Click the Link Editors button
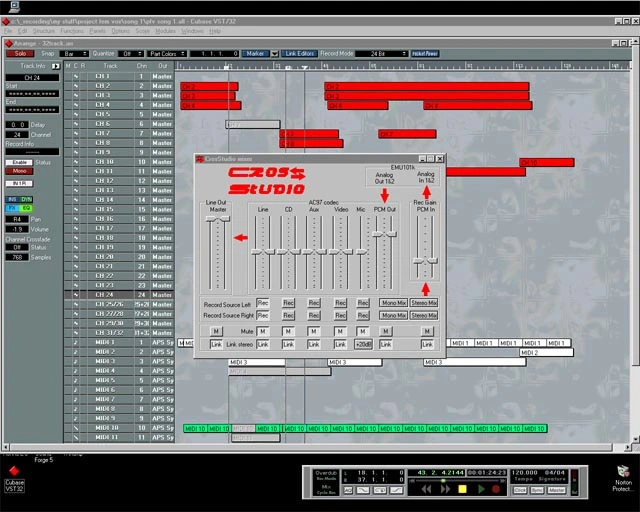The image size is (640, 512). coord(299,53)
